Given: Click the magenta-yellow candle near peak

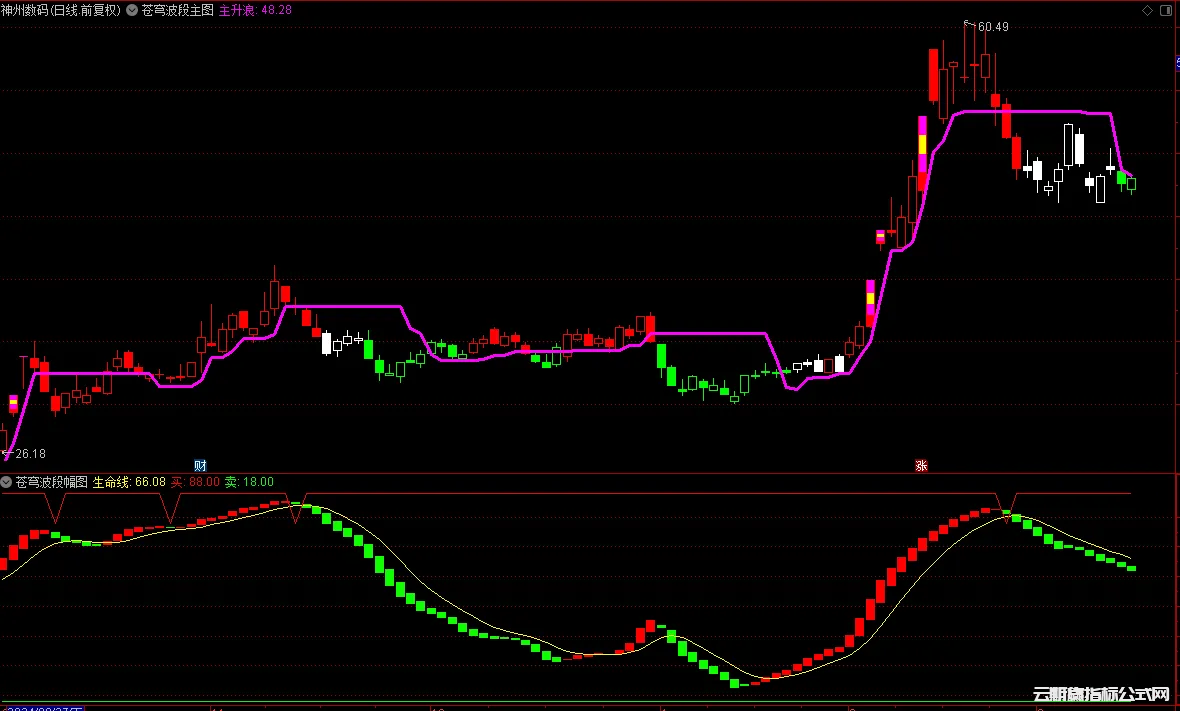Looking at the screenshot, I should [923, 145].
